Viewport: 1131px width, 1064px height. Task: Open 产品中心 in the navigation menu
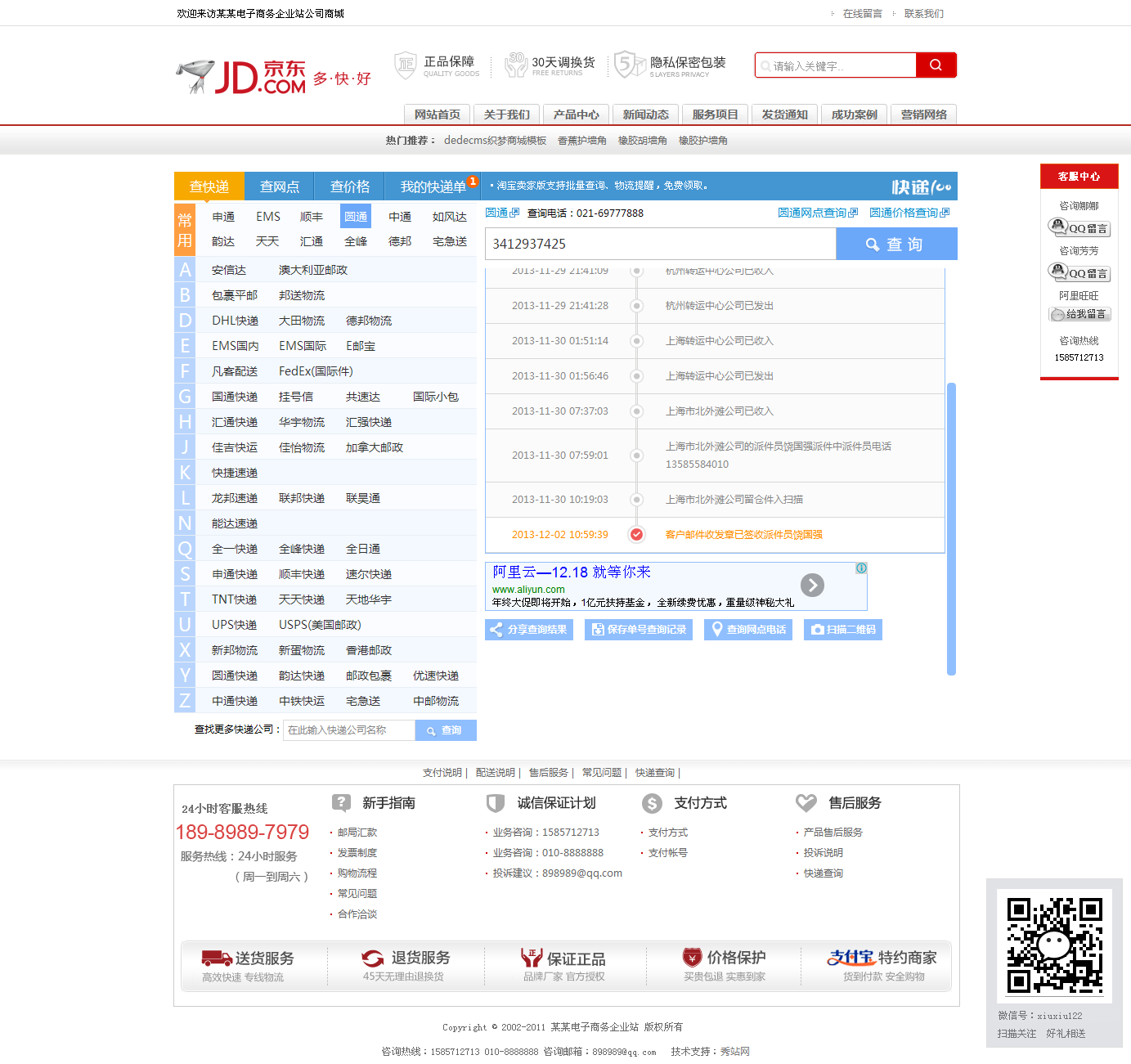tap(576, 114)
